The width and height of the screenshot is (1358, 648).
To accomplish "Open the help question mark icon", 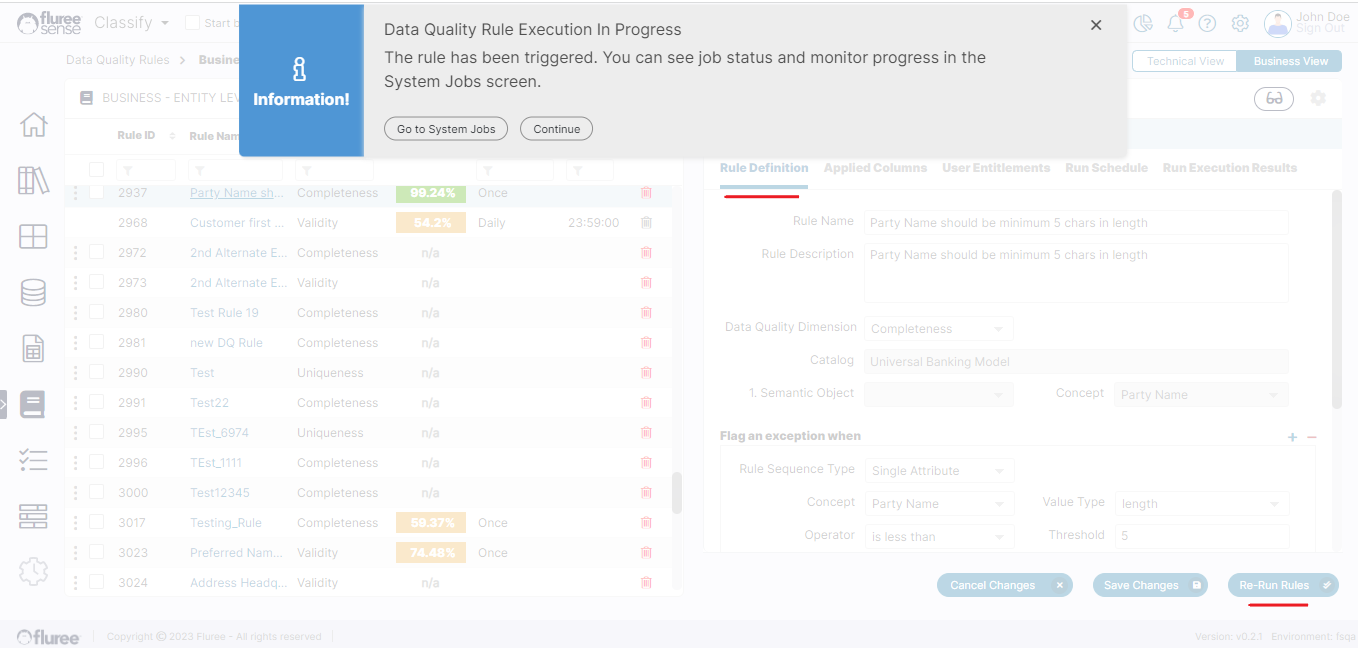I will click(1207, 24).
